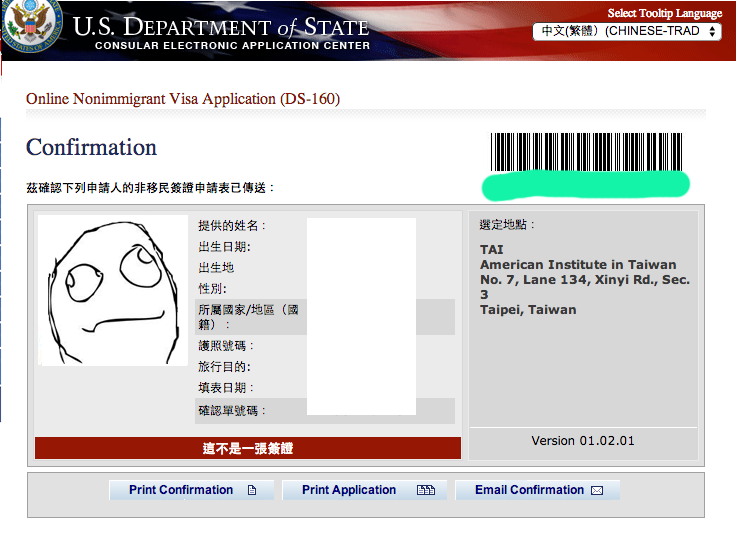Click 'Taipei, Taiwan' address line

(x=528, y=310)
